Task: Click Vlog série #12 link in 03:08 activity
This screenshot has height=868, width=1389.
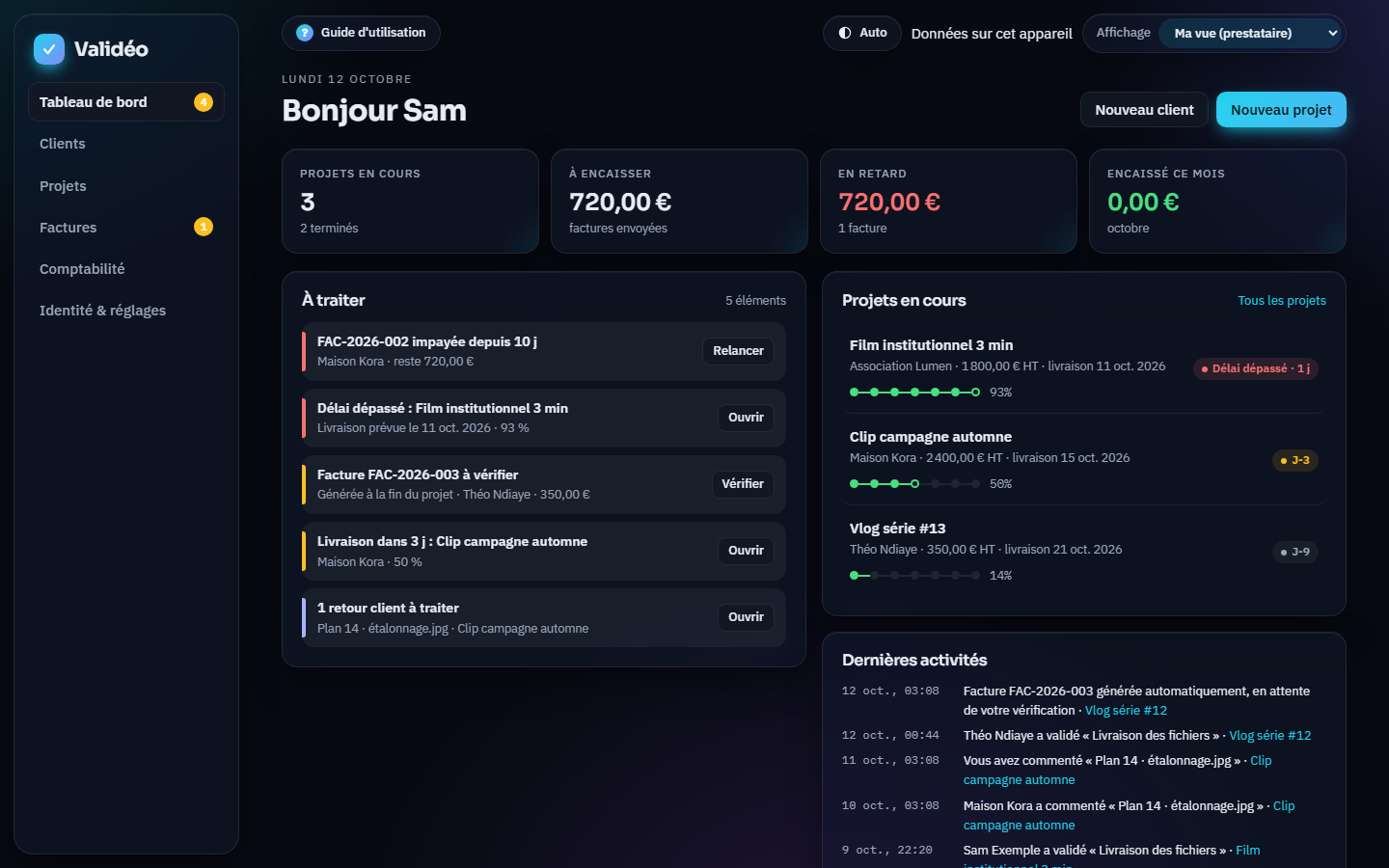Action: [x=1126, y=711]
